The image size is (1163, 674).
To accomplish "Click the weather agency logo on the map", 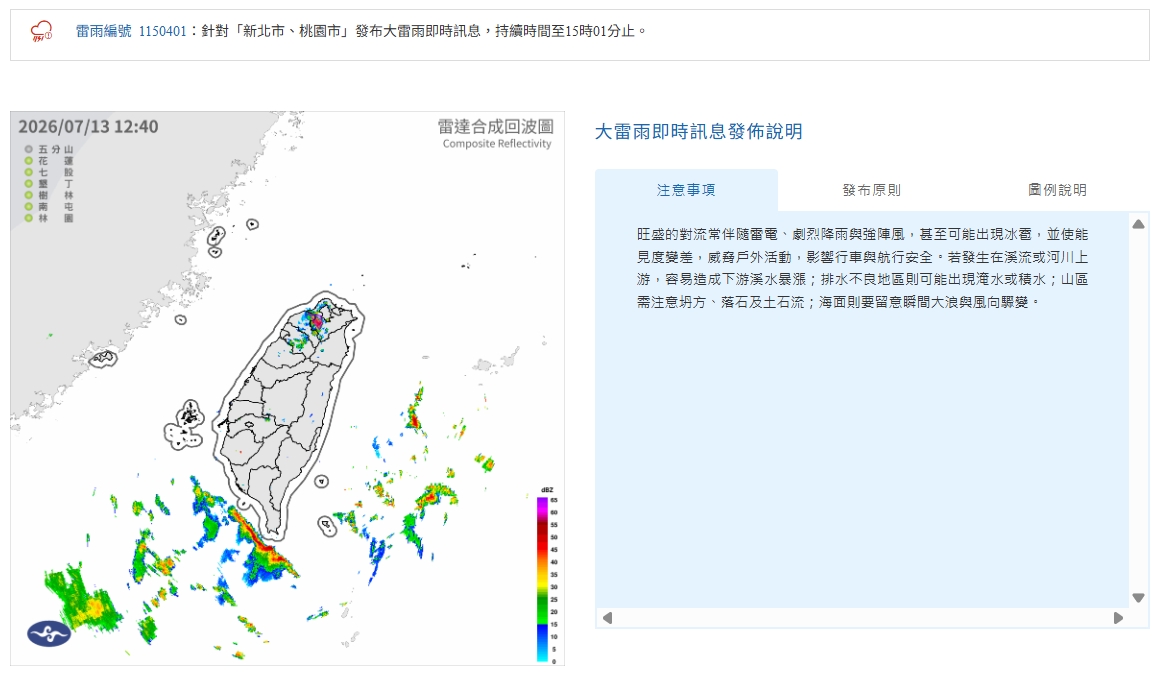I will point(49,634).
